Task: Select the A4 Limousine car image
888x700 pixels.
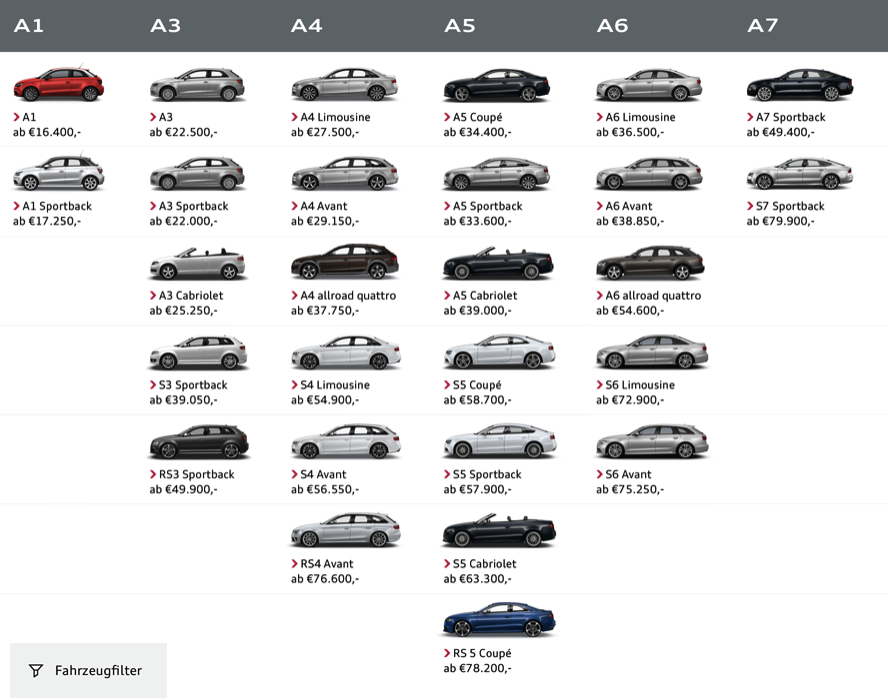Action: tap(345, 84)
